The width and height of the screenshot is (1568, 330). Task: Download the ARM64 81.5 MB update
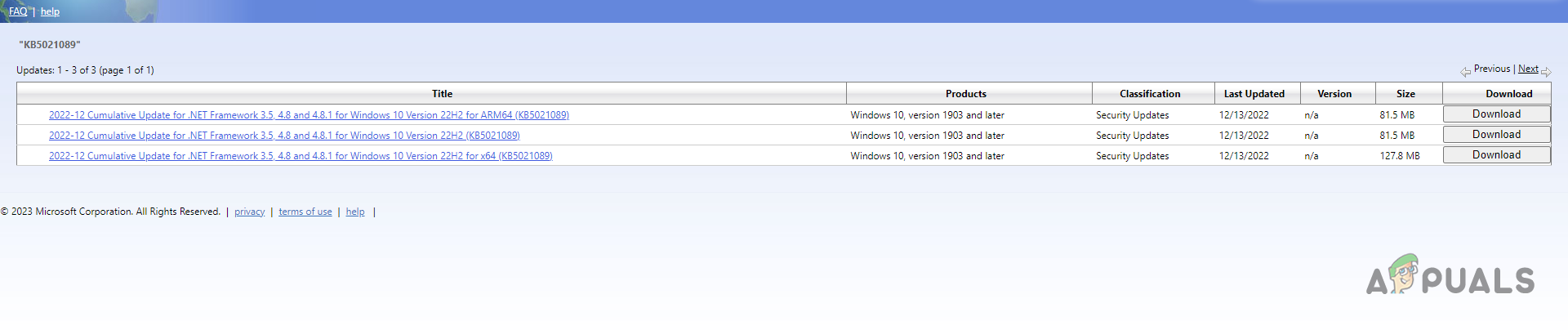coord(1496,114)
